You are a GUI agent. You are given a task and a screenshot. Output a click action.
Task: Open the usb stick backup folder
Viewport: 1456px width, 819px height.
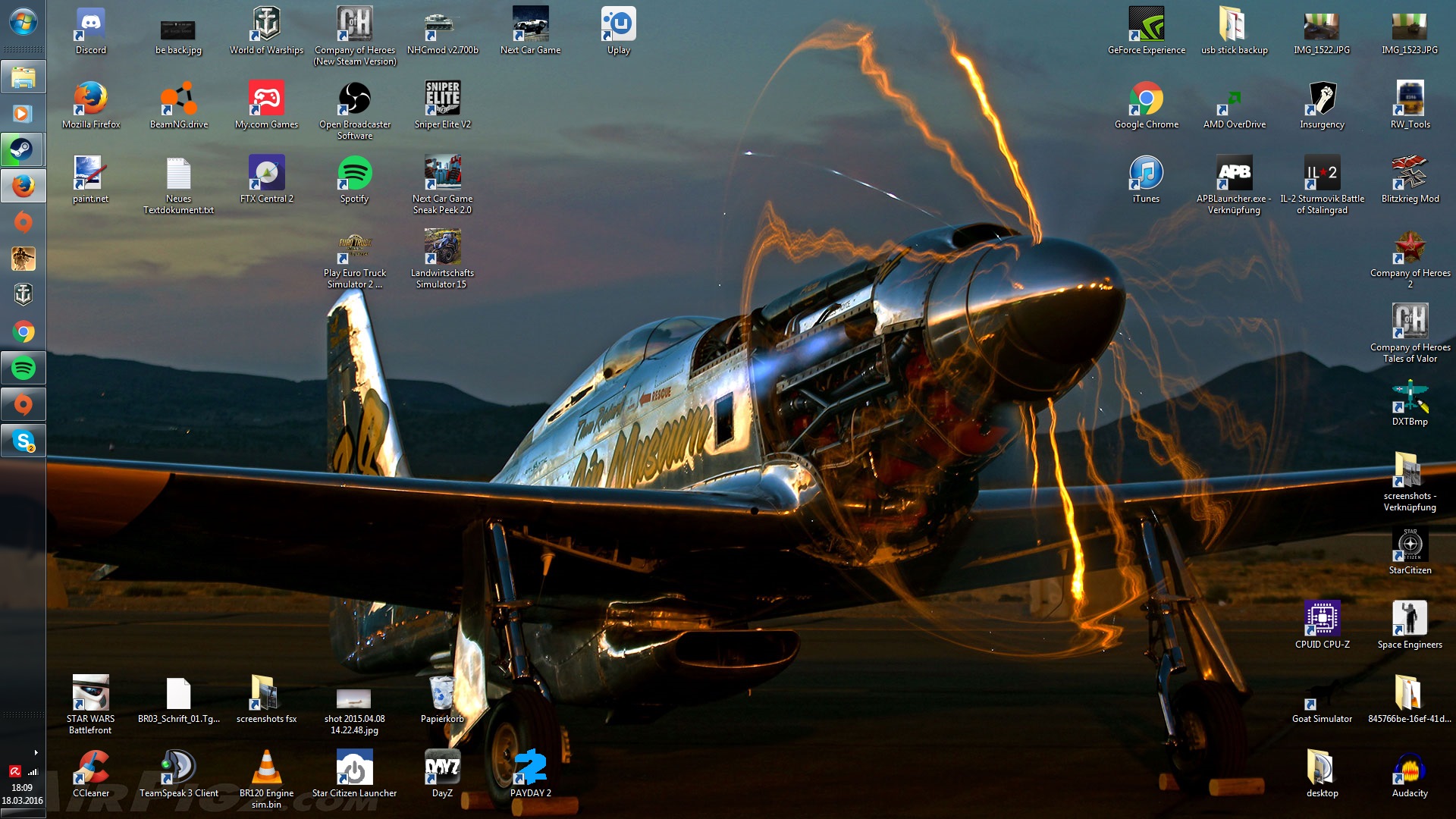pos(1234,25)
